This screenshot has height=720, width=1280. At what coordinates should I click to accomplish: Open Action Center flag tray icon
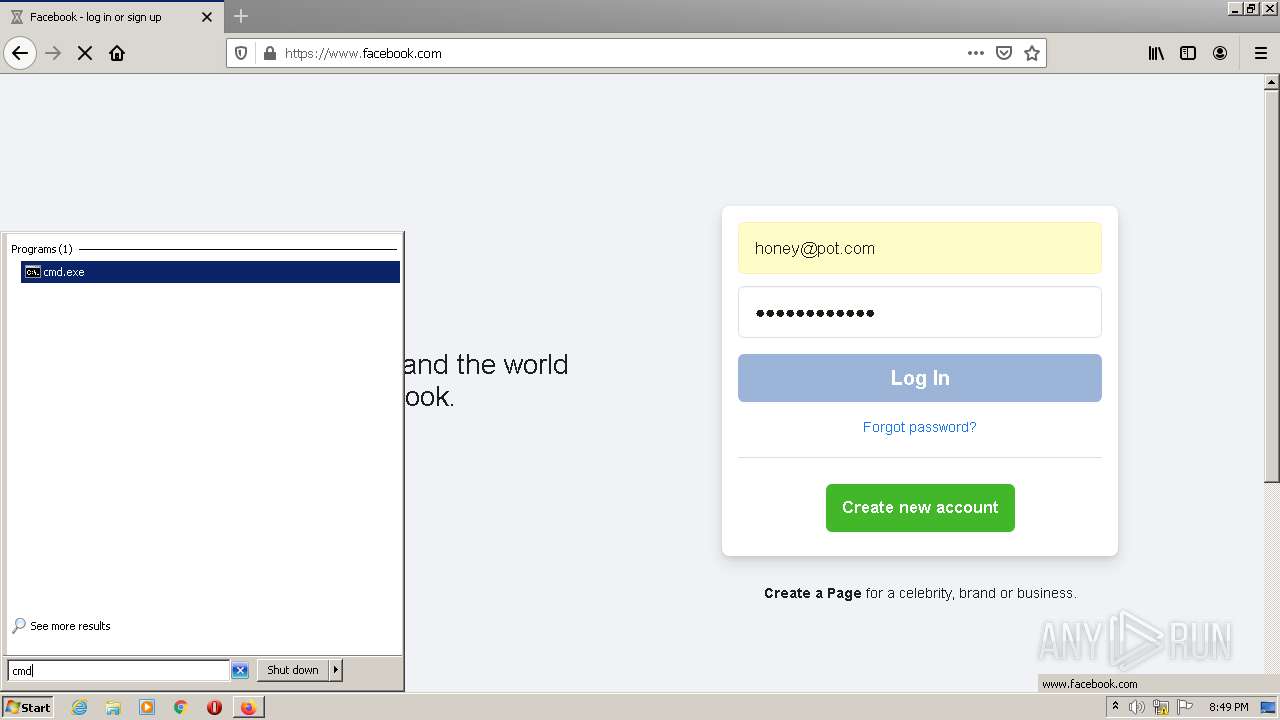tap(1185, 707)
